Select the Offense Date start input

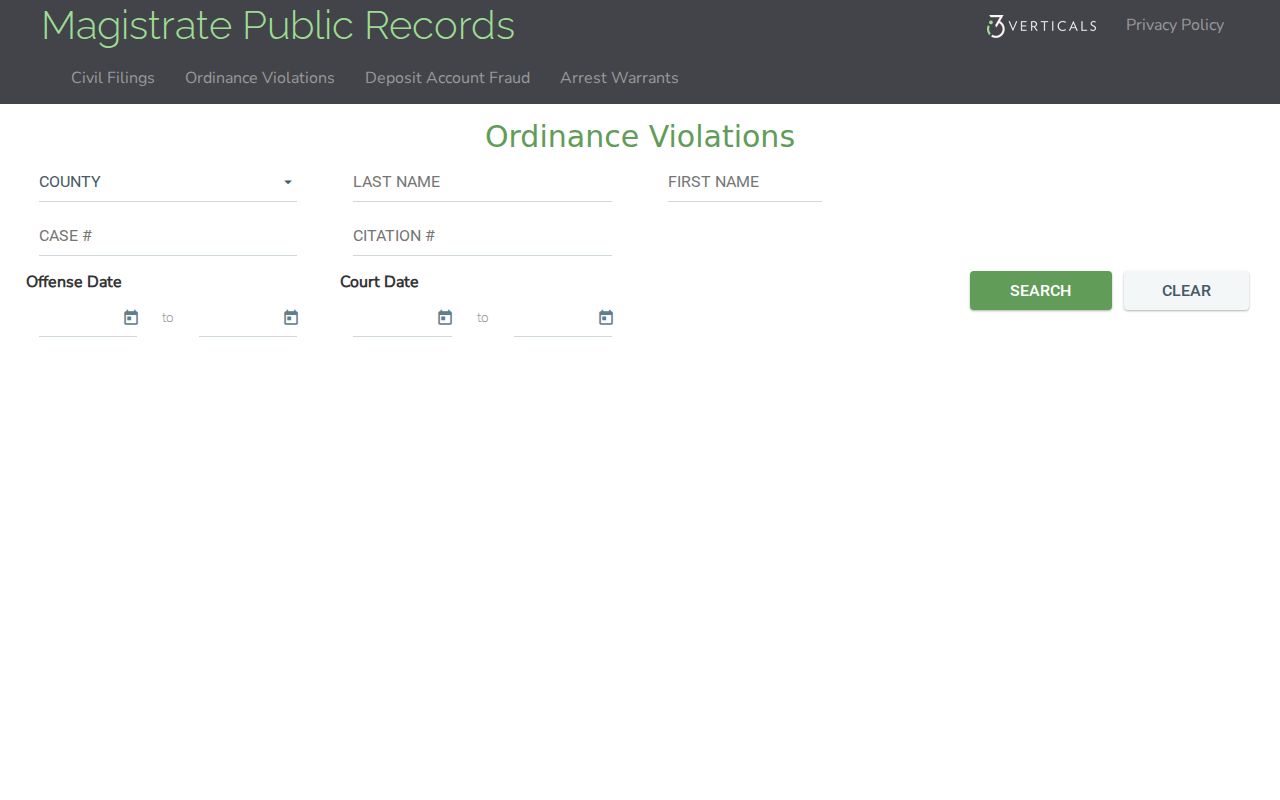click(79, 318)
